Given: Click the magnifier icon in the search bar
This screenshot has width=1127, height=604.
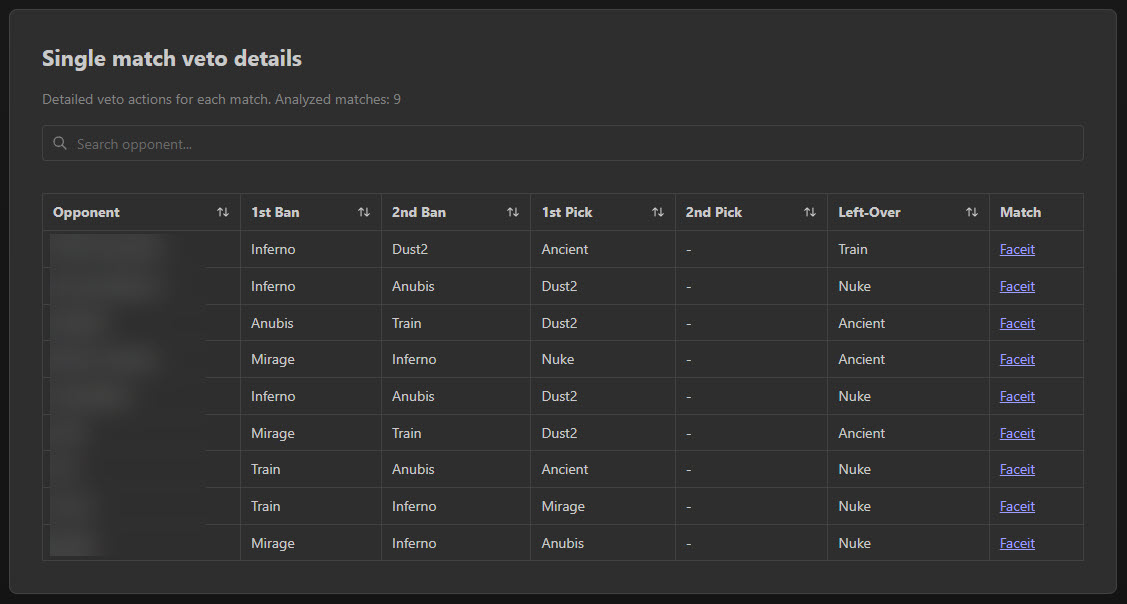Looking at the screenshot, I should click(60, 143).
